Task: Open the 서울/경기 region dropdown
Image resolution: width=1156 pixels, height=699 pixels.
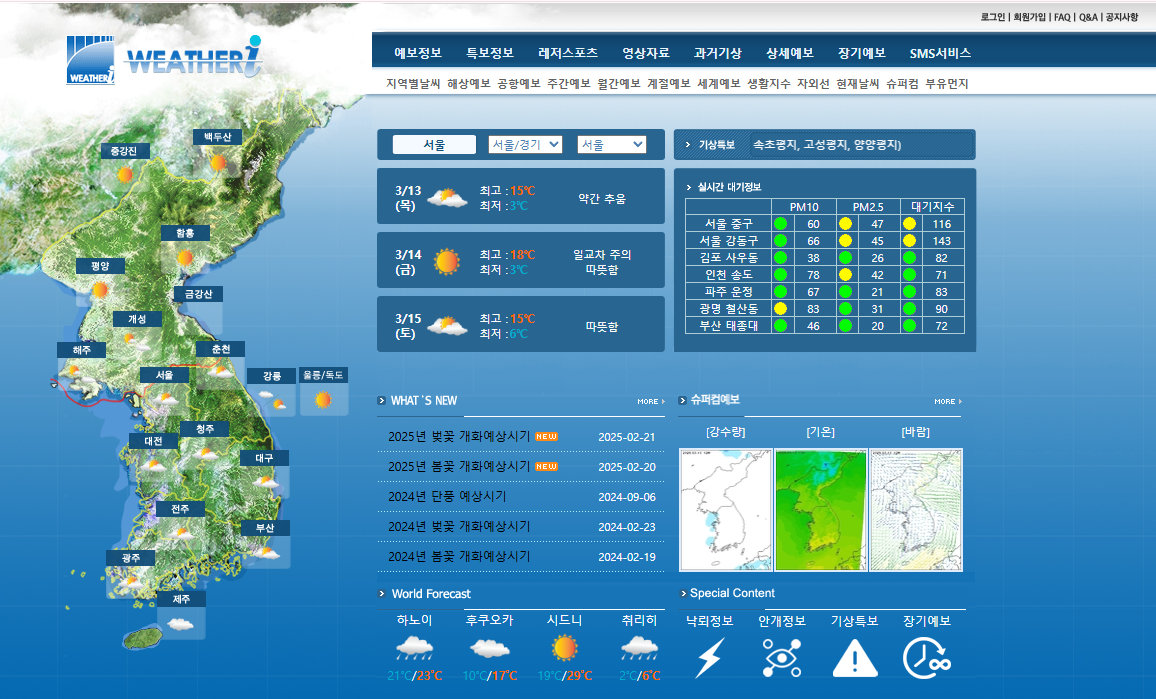Action: [x=524, y=143]
